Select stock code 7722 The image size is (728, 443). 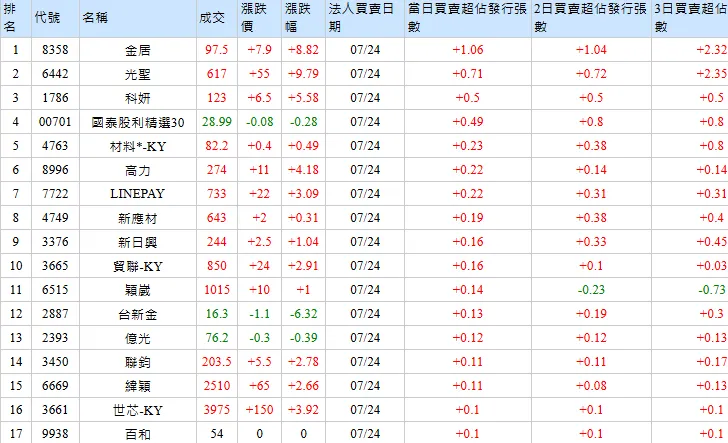[55, 194]
